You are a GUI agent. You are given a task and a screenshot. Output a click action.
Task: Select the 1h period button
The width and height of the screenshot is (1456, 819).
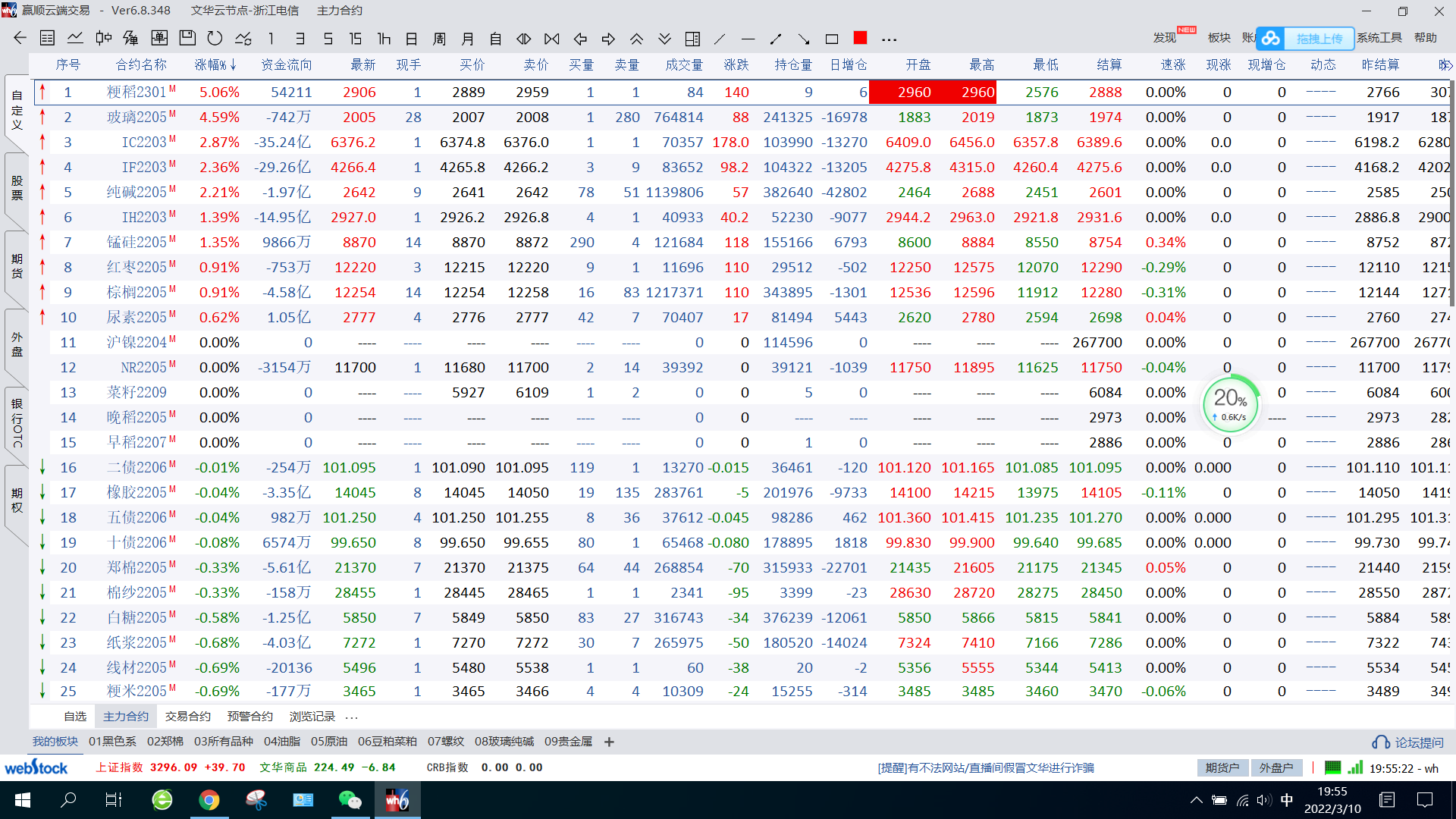[x=384, y=38]
